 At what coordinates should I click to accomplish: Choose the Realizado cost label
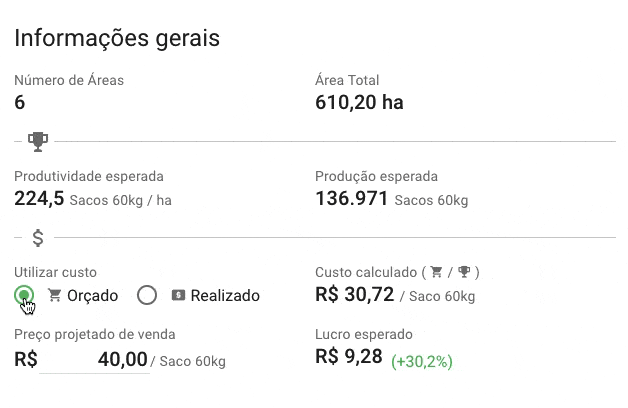click(225, 295)
